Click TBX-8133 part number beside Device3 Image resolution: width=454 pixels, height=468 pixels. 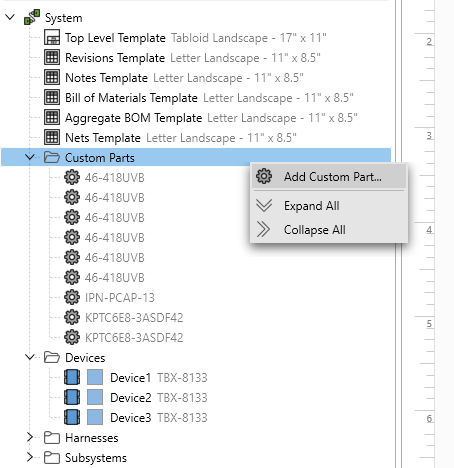click(182, 418)
